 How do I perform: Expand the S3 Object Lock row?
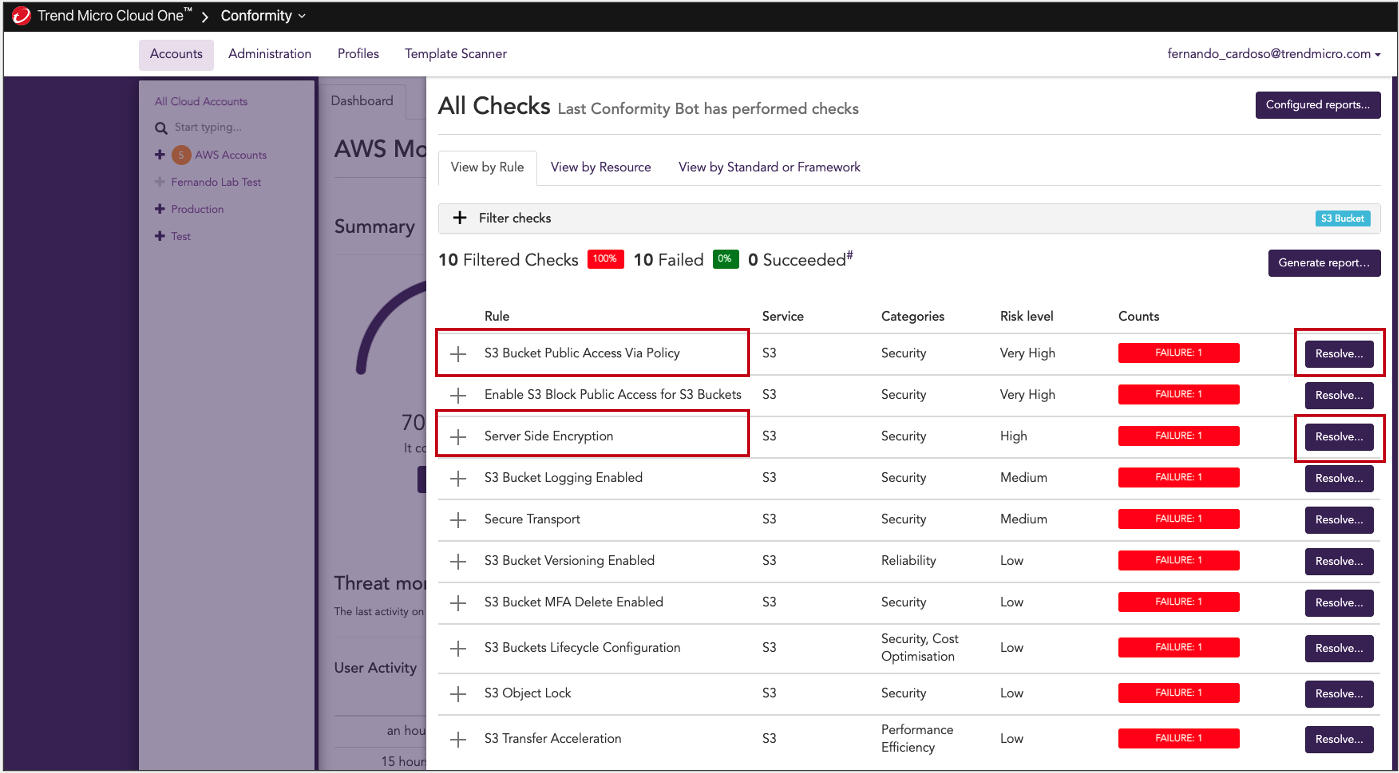(458, 694)
